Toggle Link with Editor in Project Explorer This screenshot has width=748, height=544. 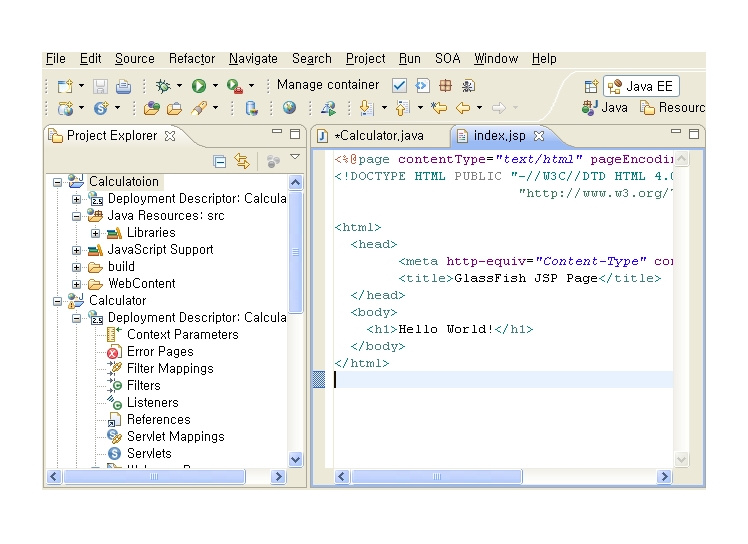click(x=241, y=161)
